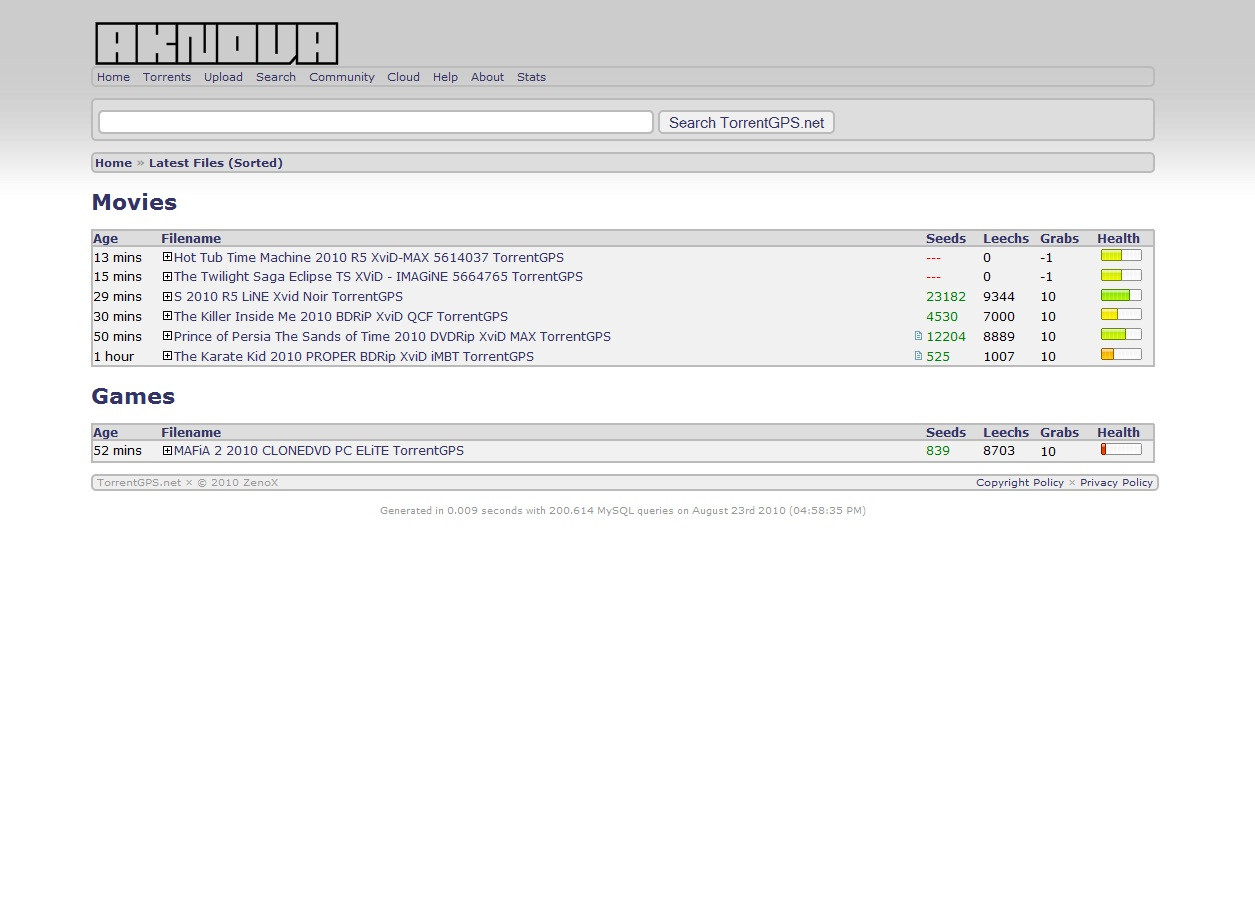Open the Stats menu item

[531, 77]
